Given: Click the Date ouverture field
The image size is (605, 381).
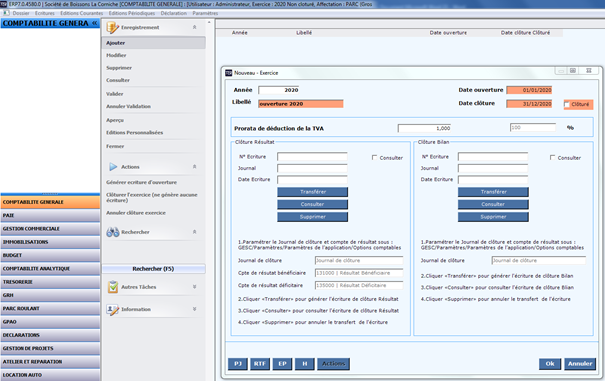Looking at the screenshot, I should [529, 90].
